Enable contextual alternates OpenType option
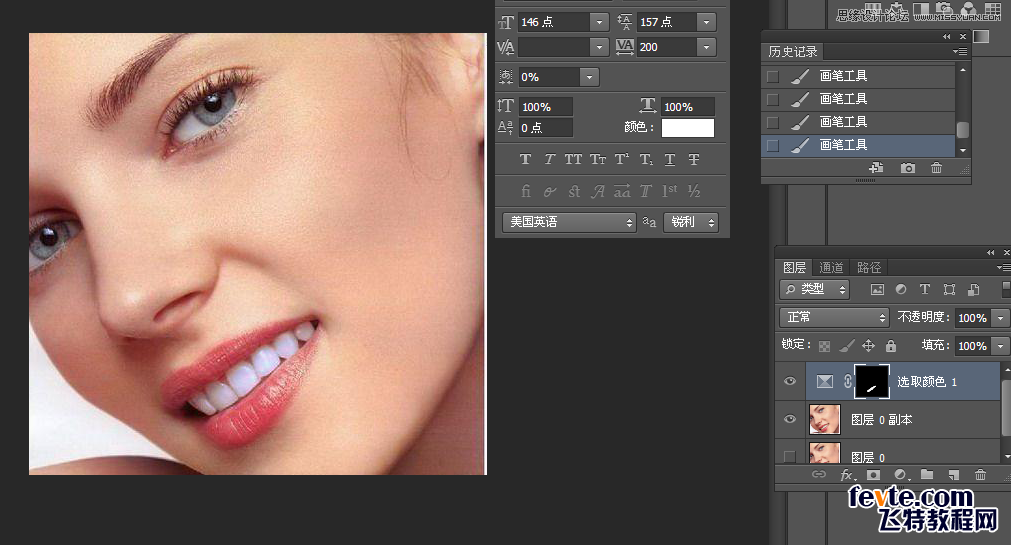Viewport: 1011px width, 545px height. pyautogui.click(x=549, y=192)
